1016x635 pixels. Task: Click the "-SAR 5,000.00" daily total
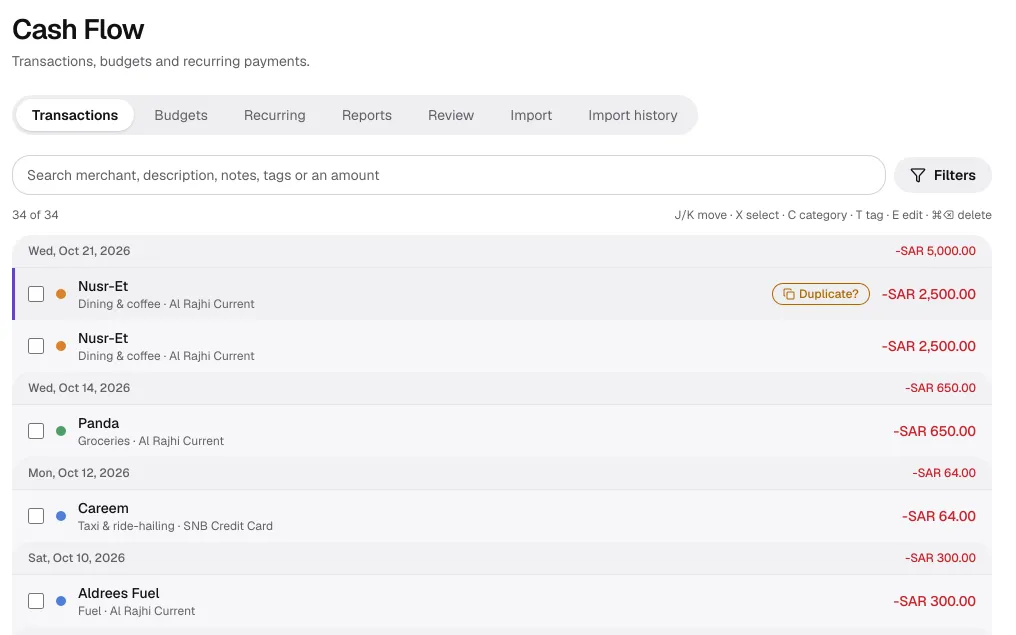(935, 251)
